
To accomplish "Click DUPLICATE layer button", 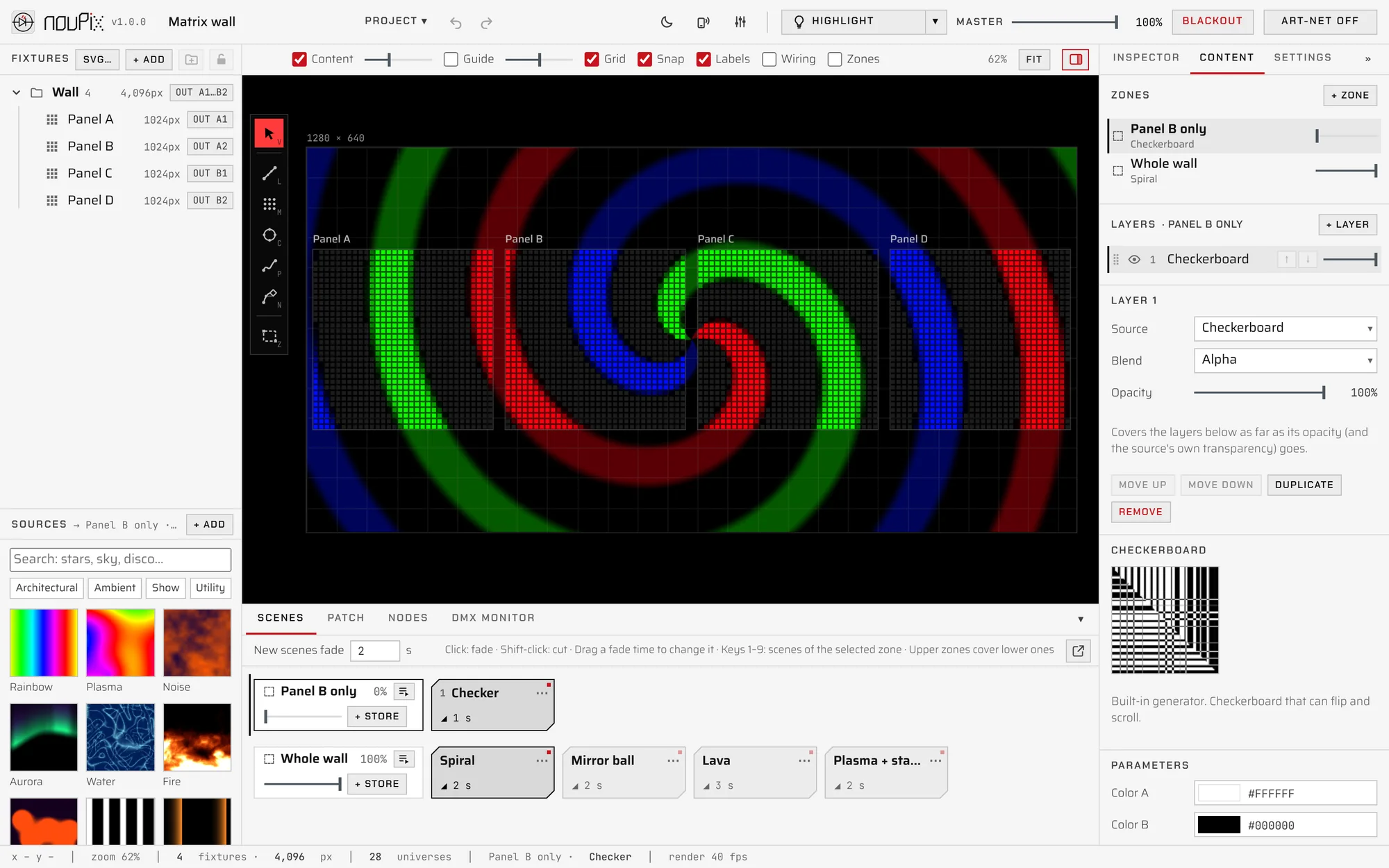I will (1304, 485).
